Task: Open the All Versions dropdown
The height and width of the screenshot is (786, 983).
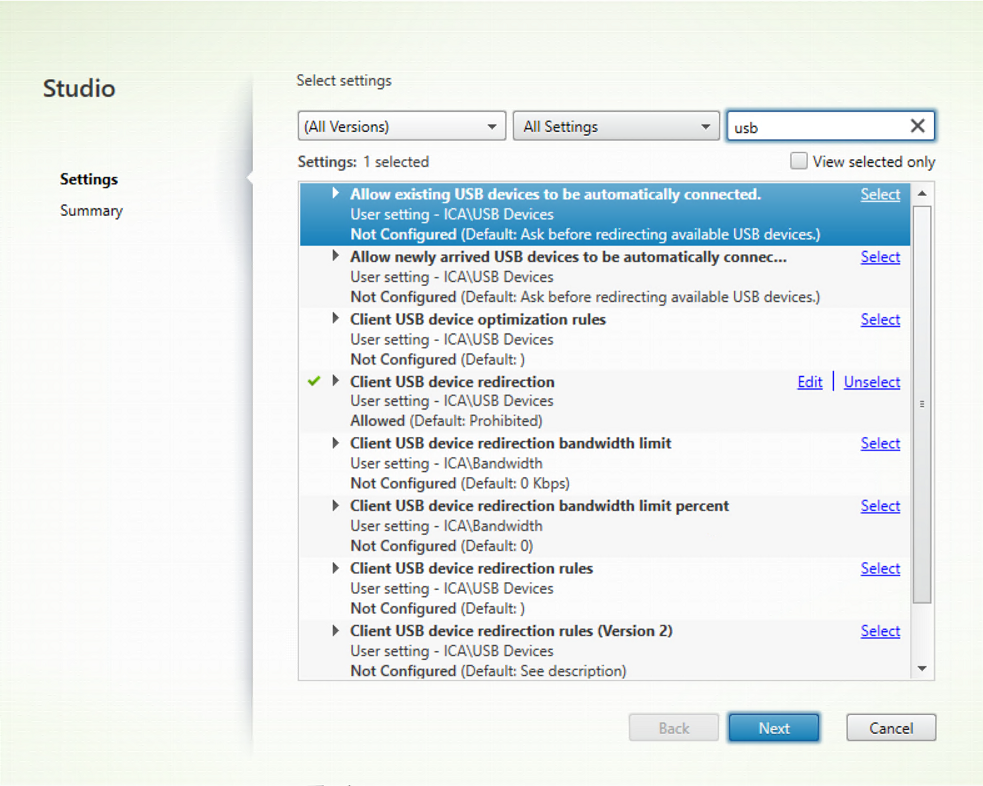Action: [x=401, y=127]
